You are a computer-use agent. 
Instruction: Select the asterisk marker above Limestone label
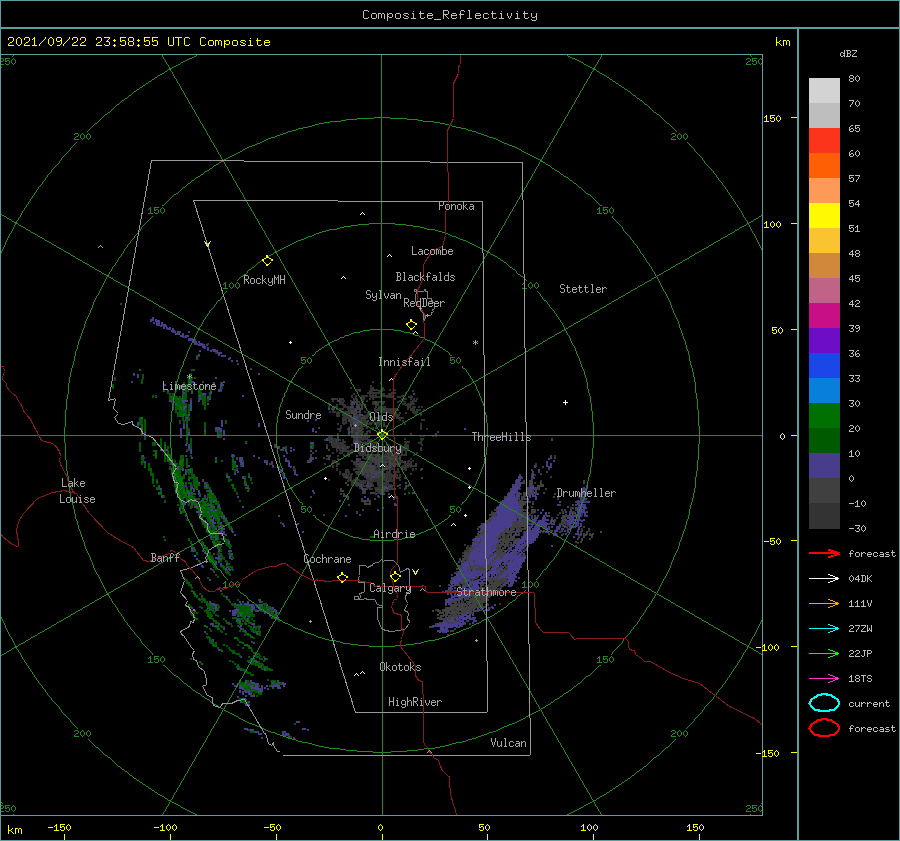pos(189,377)
